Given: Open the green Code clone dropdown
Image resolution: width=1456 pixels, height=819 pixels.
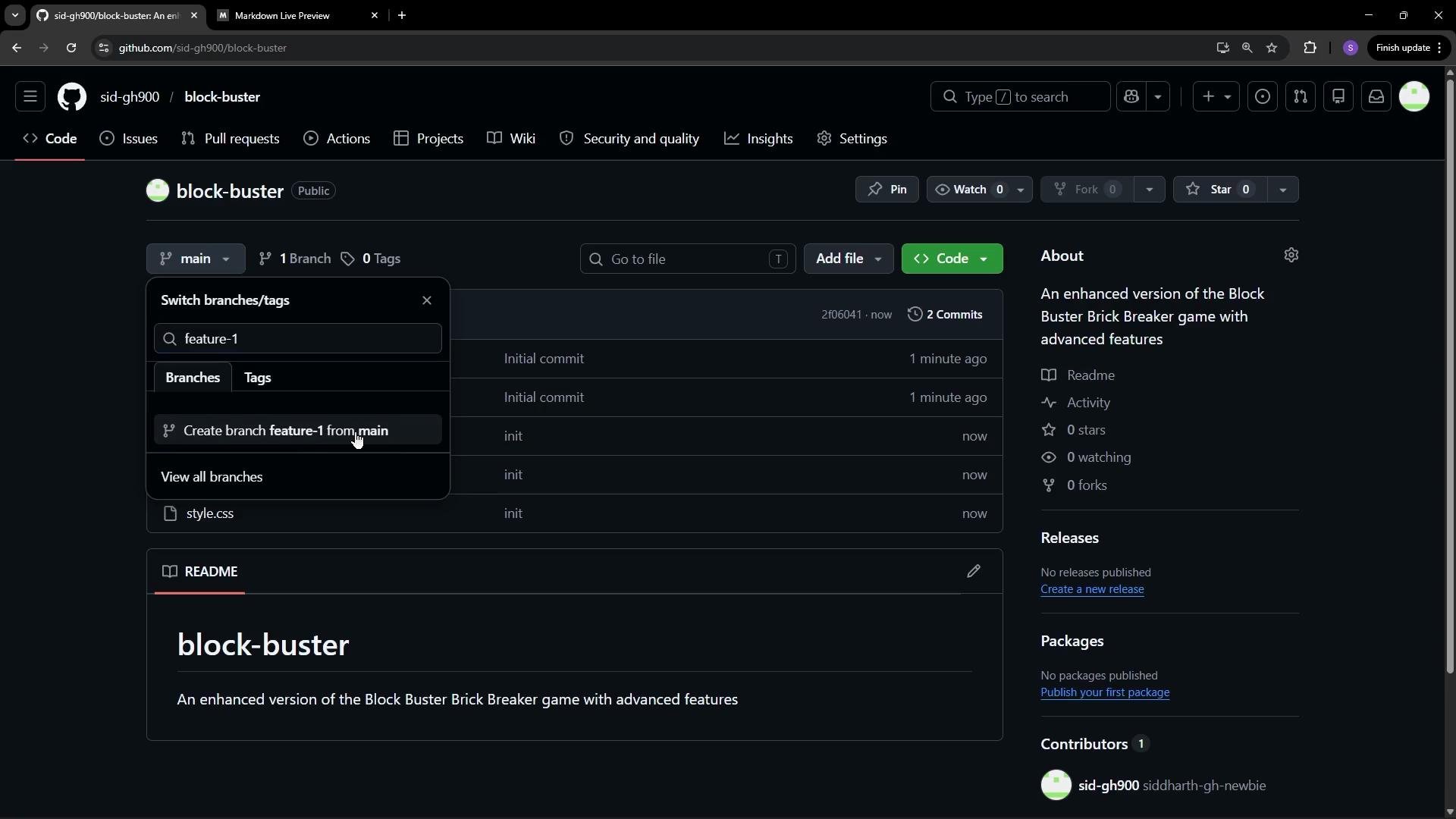Looking at the screenshot, I should (952, 259).
